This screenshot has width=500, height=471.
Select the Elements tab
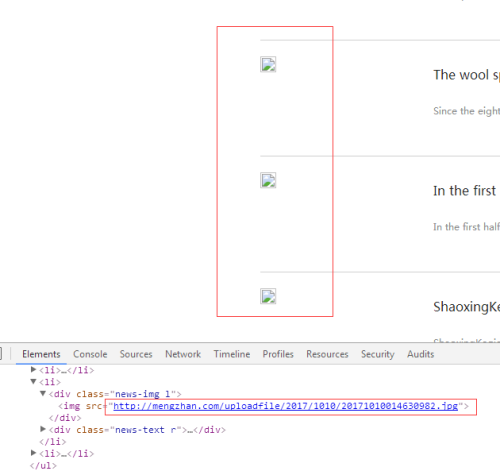(x=41, y=354)
